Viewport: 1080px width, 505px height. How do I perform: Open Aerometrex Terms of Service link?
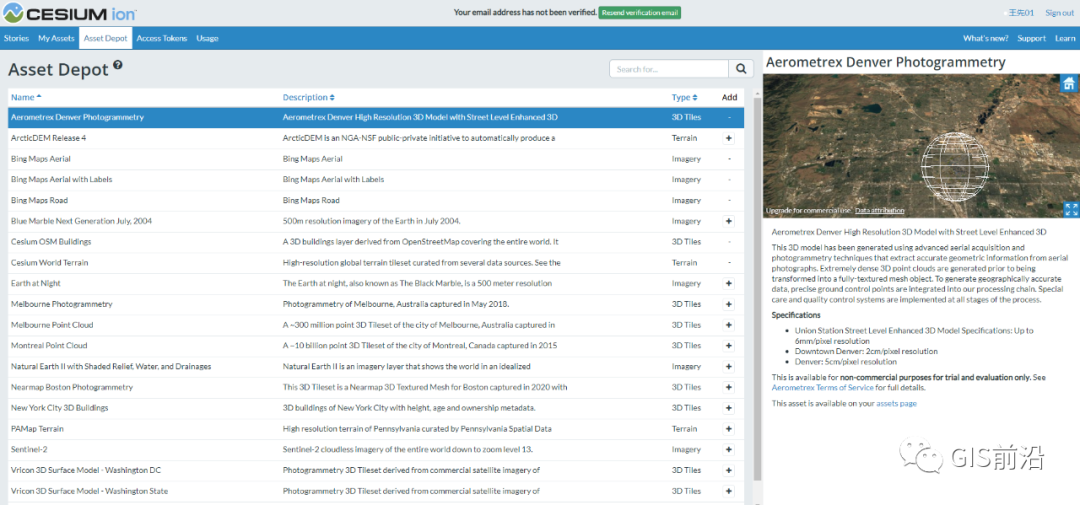pyautogui.click(x=823, y=388)
